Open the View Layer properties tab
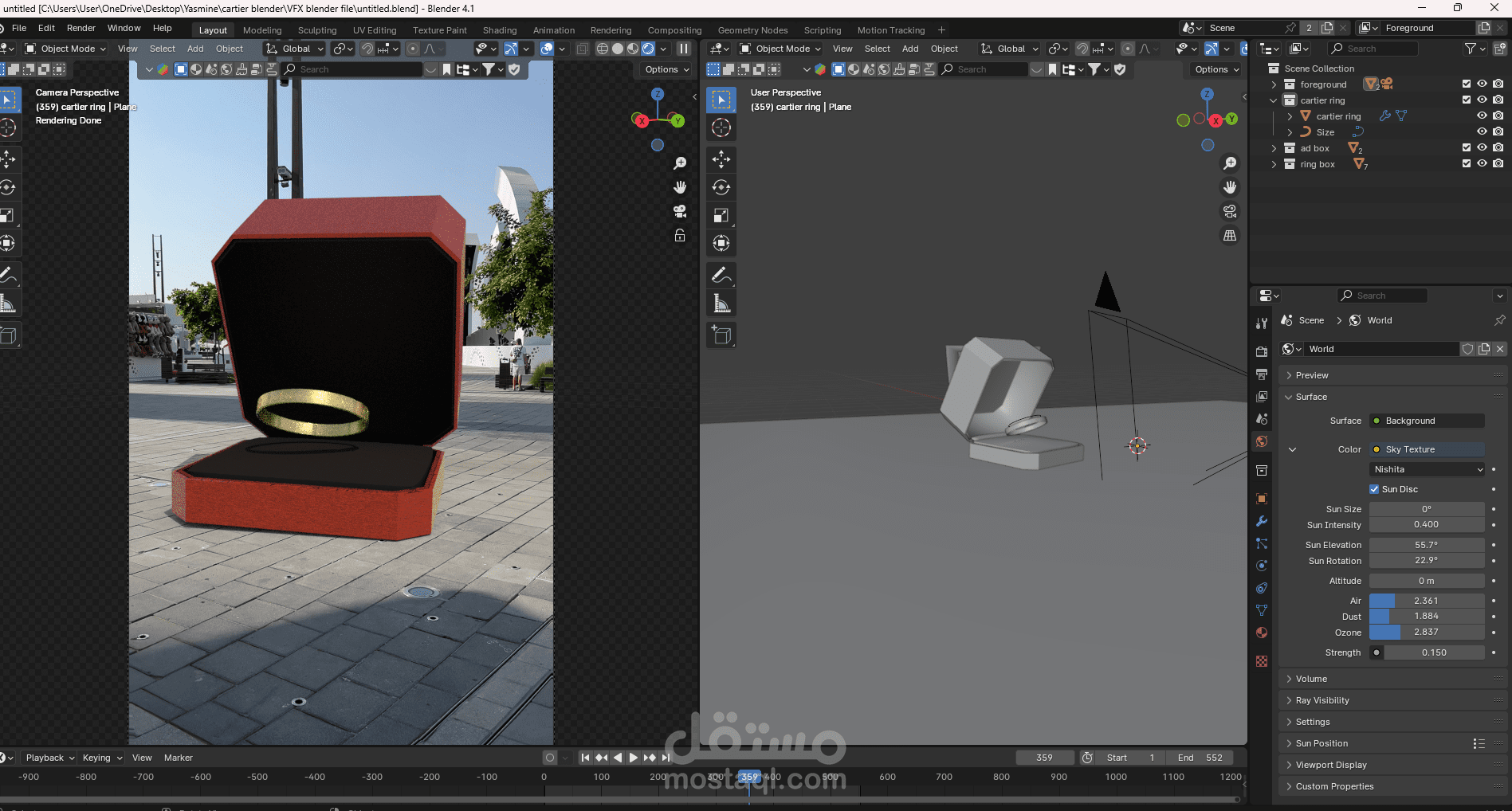 tap(1262, 396)
